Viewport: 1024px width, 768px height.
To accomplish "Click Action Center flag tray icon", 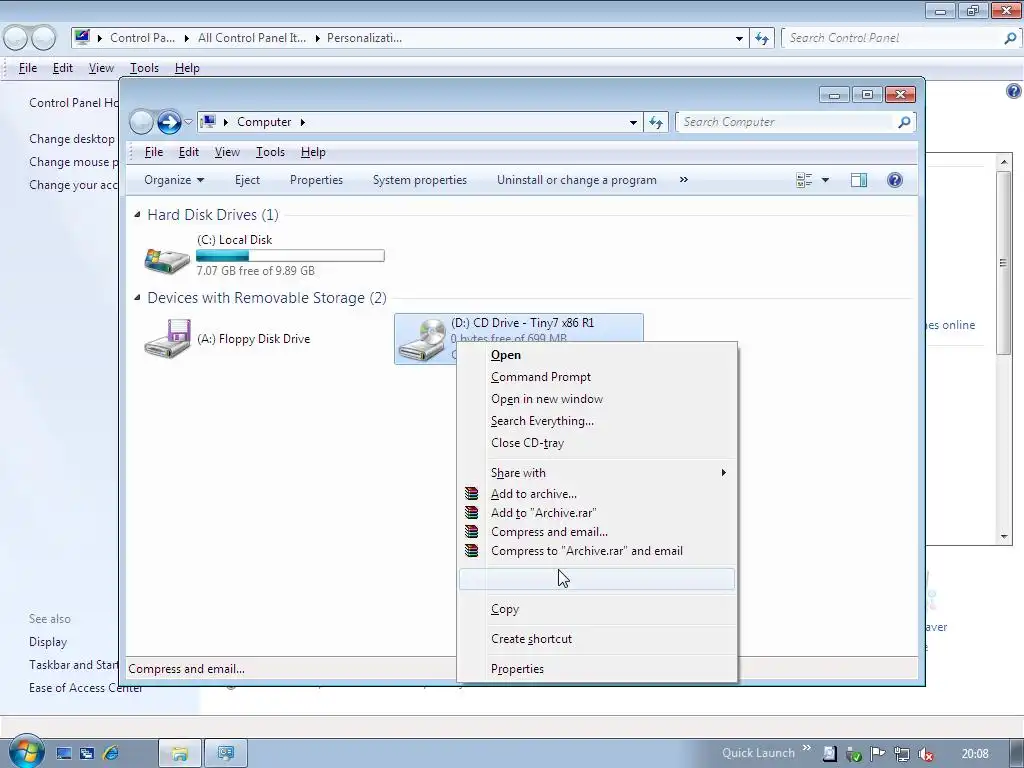I will (x=878, y=754).
